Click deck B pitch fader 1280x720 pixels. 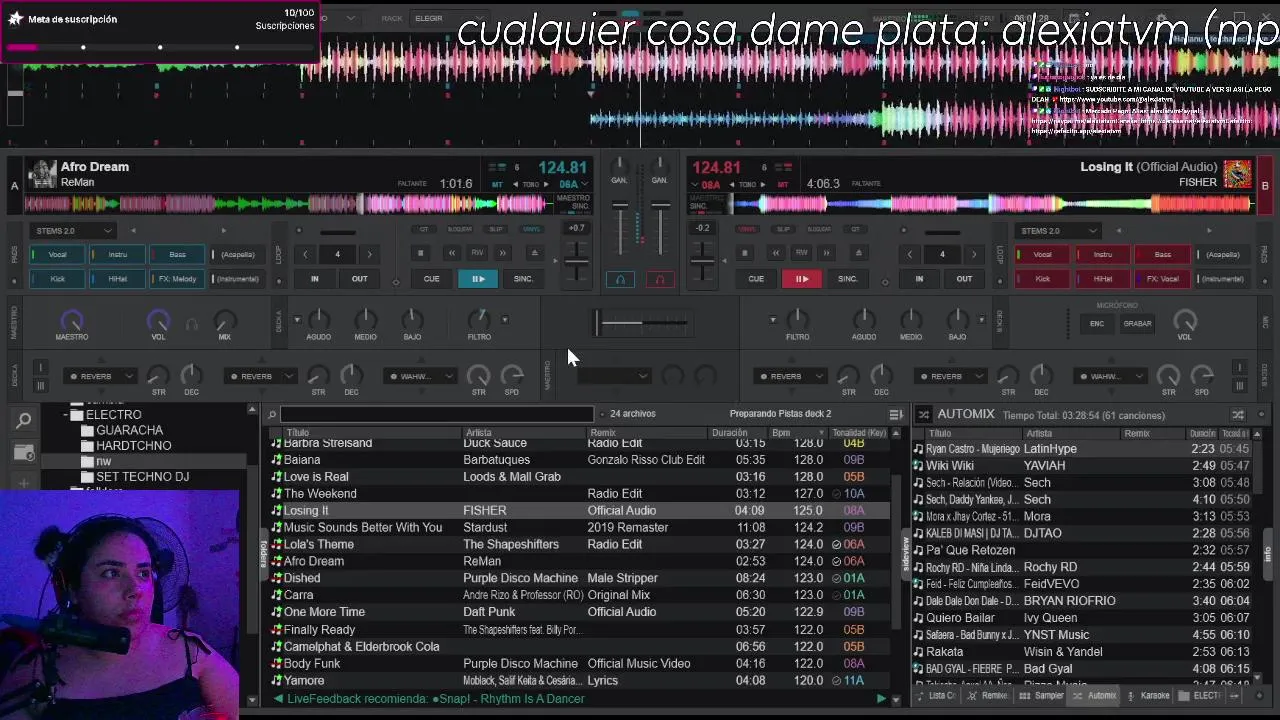pyautogui.click(x=703, y=263)
